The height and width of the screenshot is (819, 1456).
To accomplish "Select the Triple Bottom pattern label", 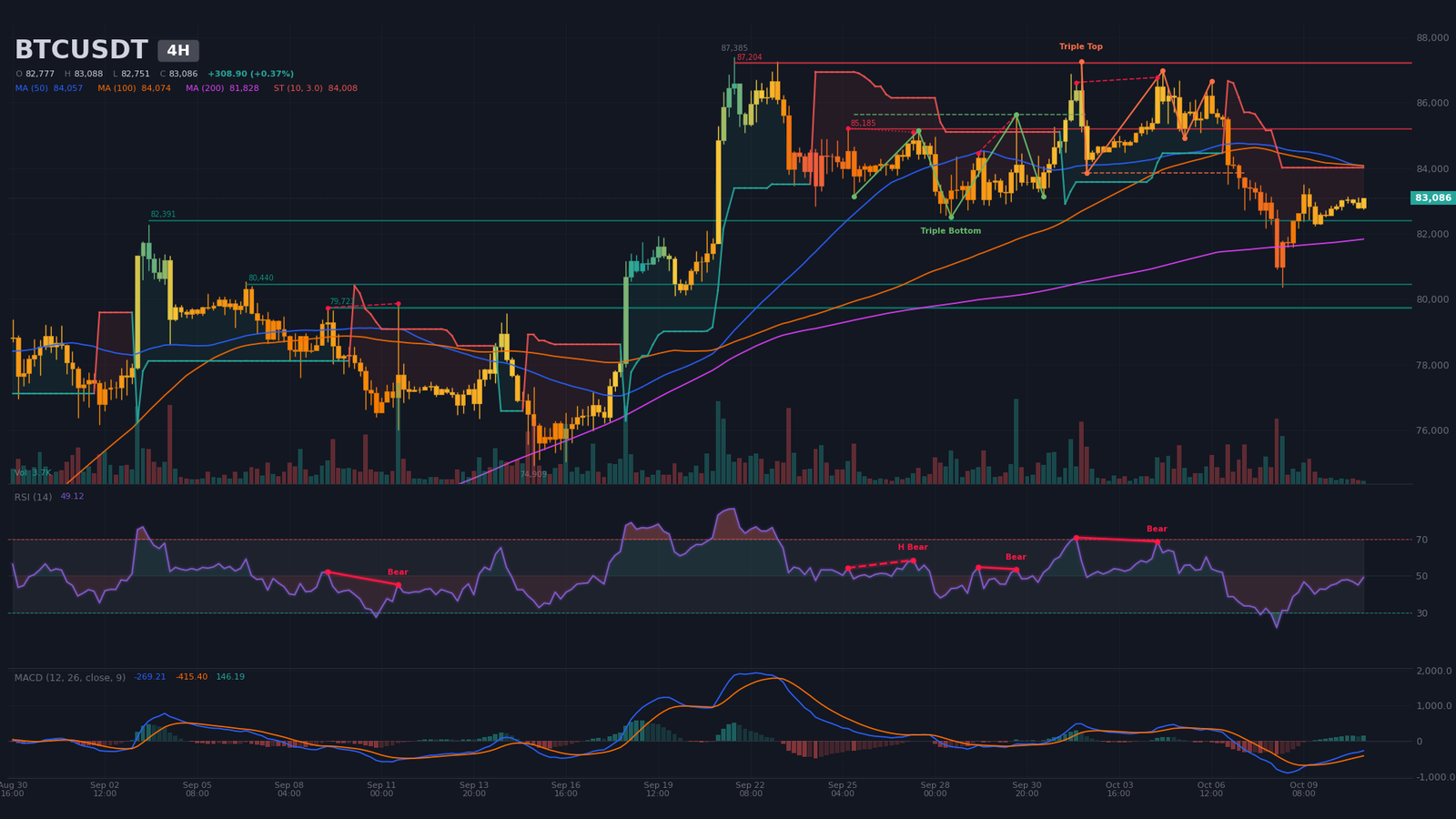I will click(x=951, y=231).
